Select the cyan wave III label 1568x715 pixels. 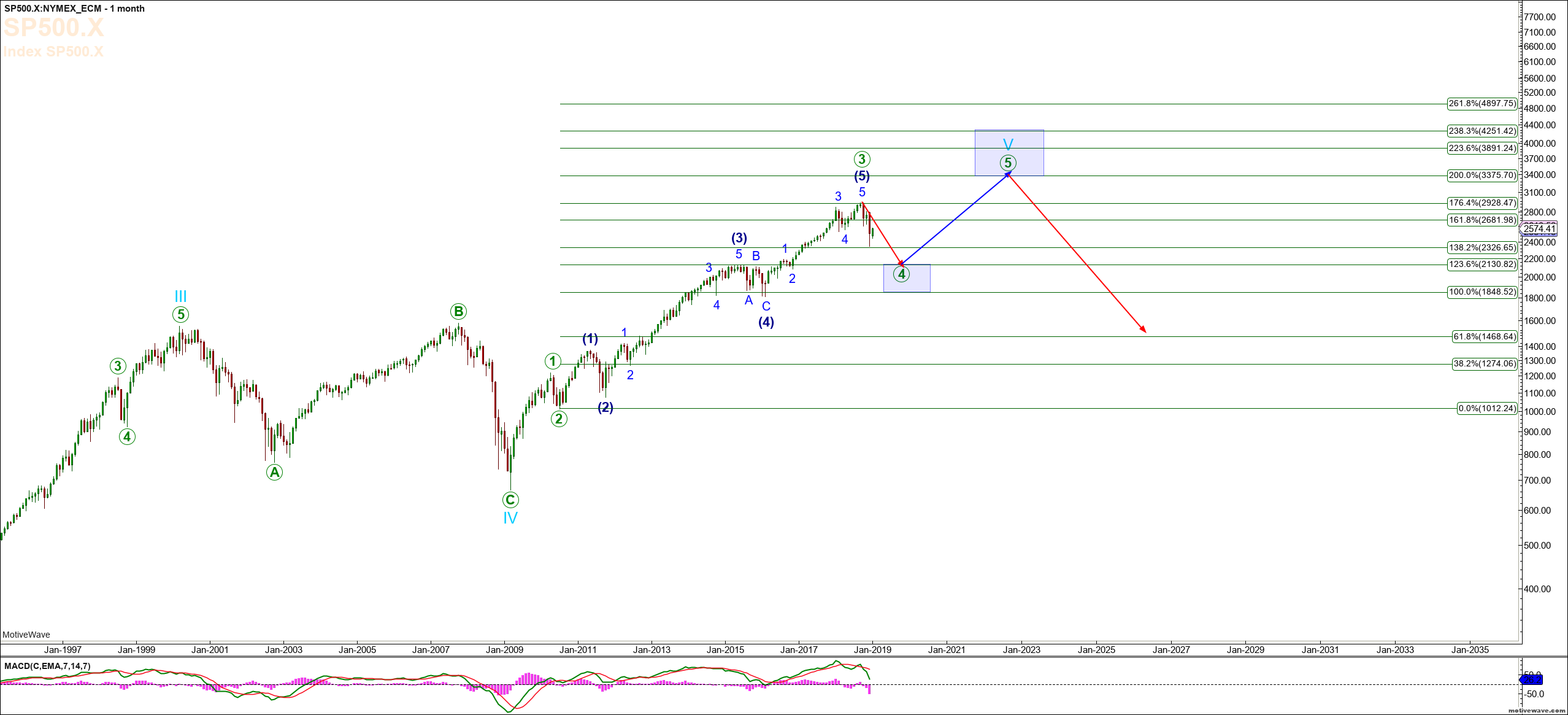(x=180, y=296)
